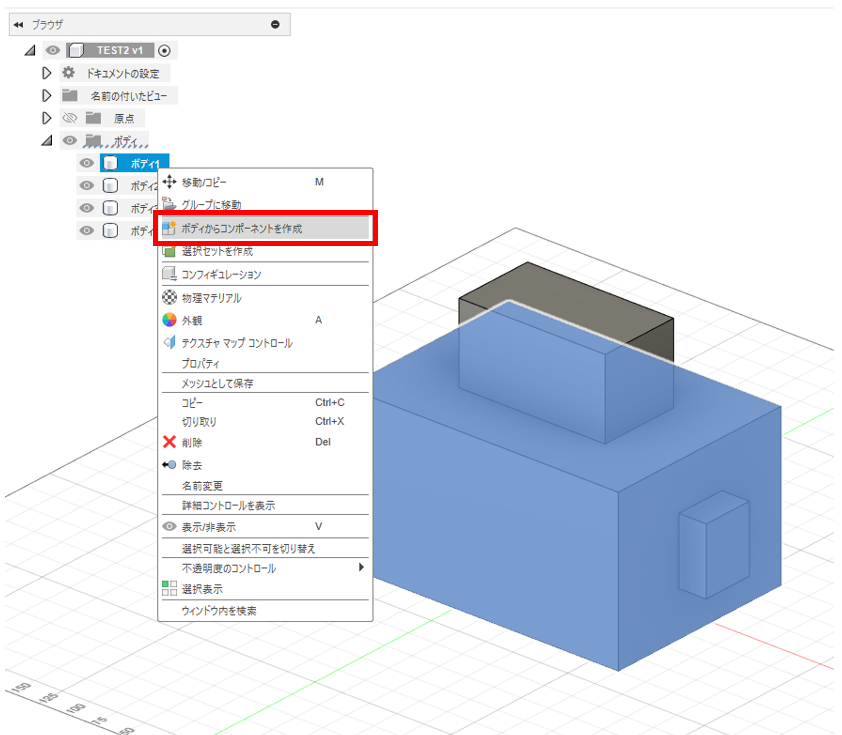Click the browser panel round minus button

275,24
